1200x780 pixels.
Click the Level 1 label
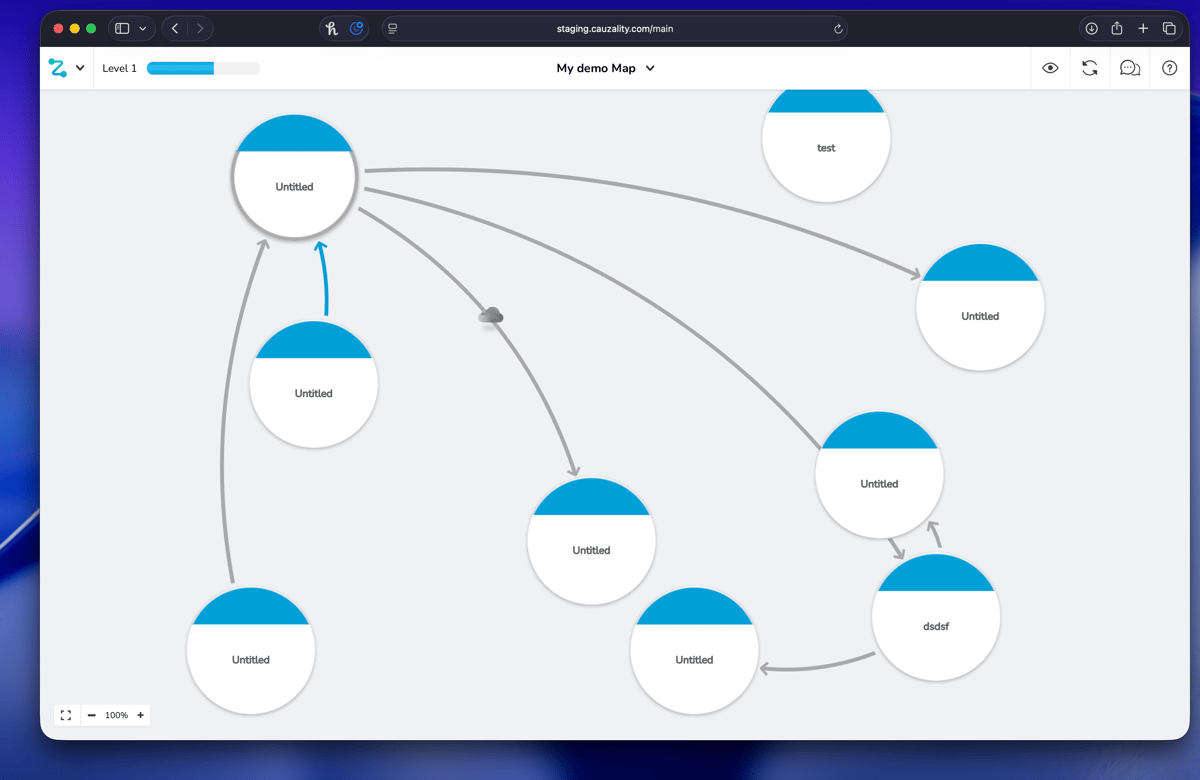[120, 68]
